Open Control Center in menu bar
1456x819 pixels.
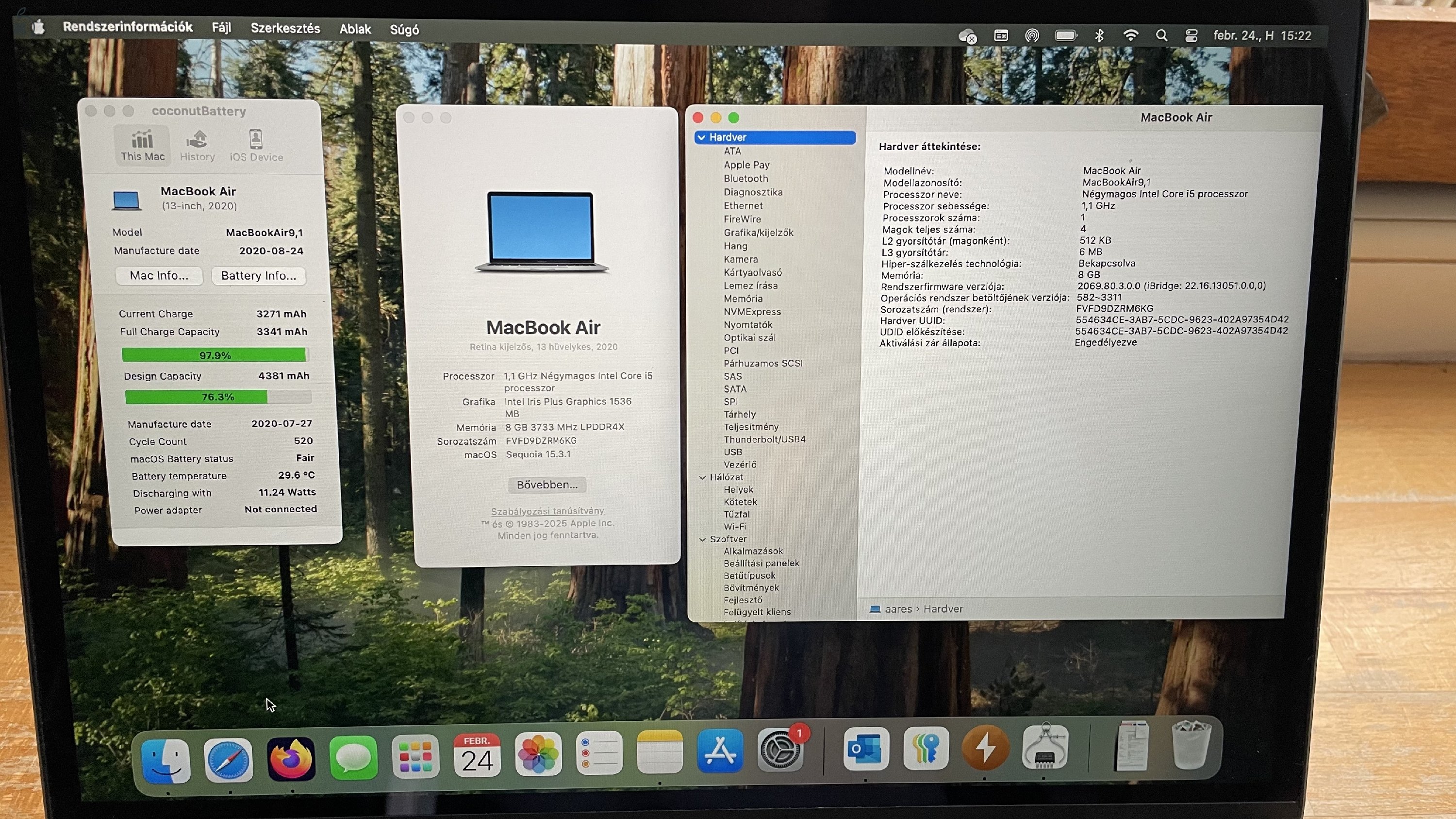(x=1191, y=35)
